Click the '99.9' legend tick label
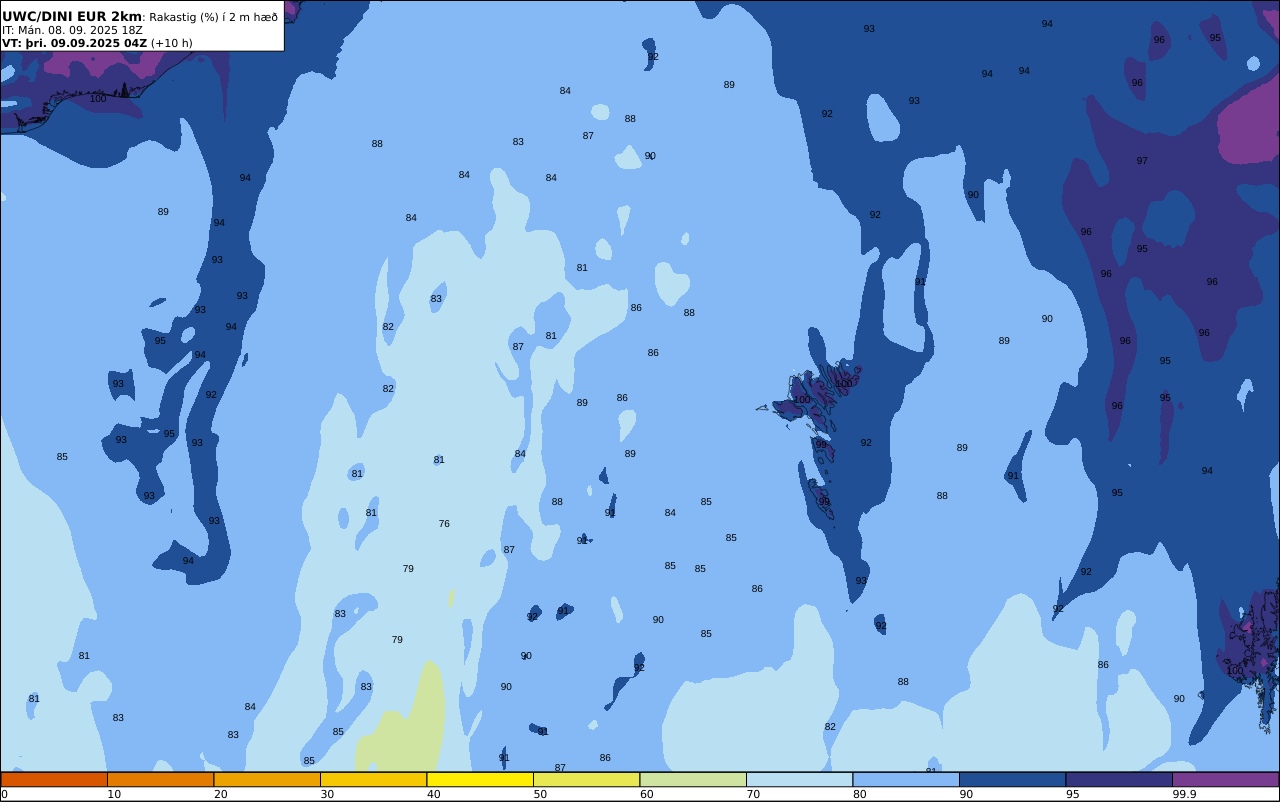This screenshot has width=1280, height=802. pyautogui.click(x=1185, y=794)
